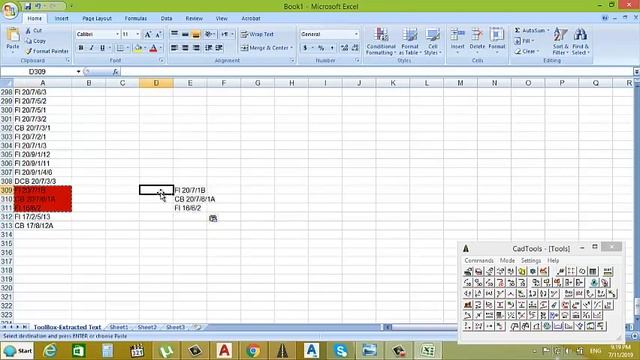Cut the selected cells

click(33, 31)
